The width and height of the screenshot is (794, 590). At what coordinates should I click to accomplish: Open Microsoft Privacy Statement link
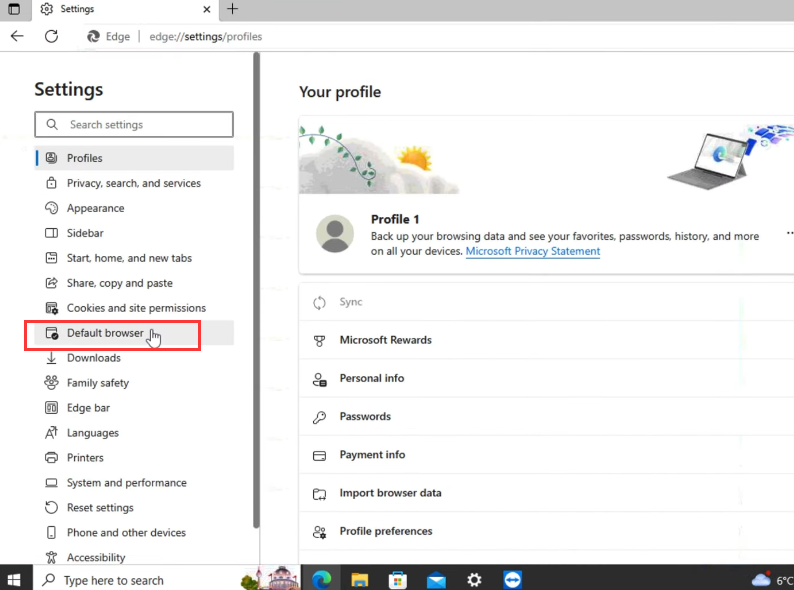pyautogui.click(x=533, y=251)
